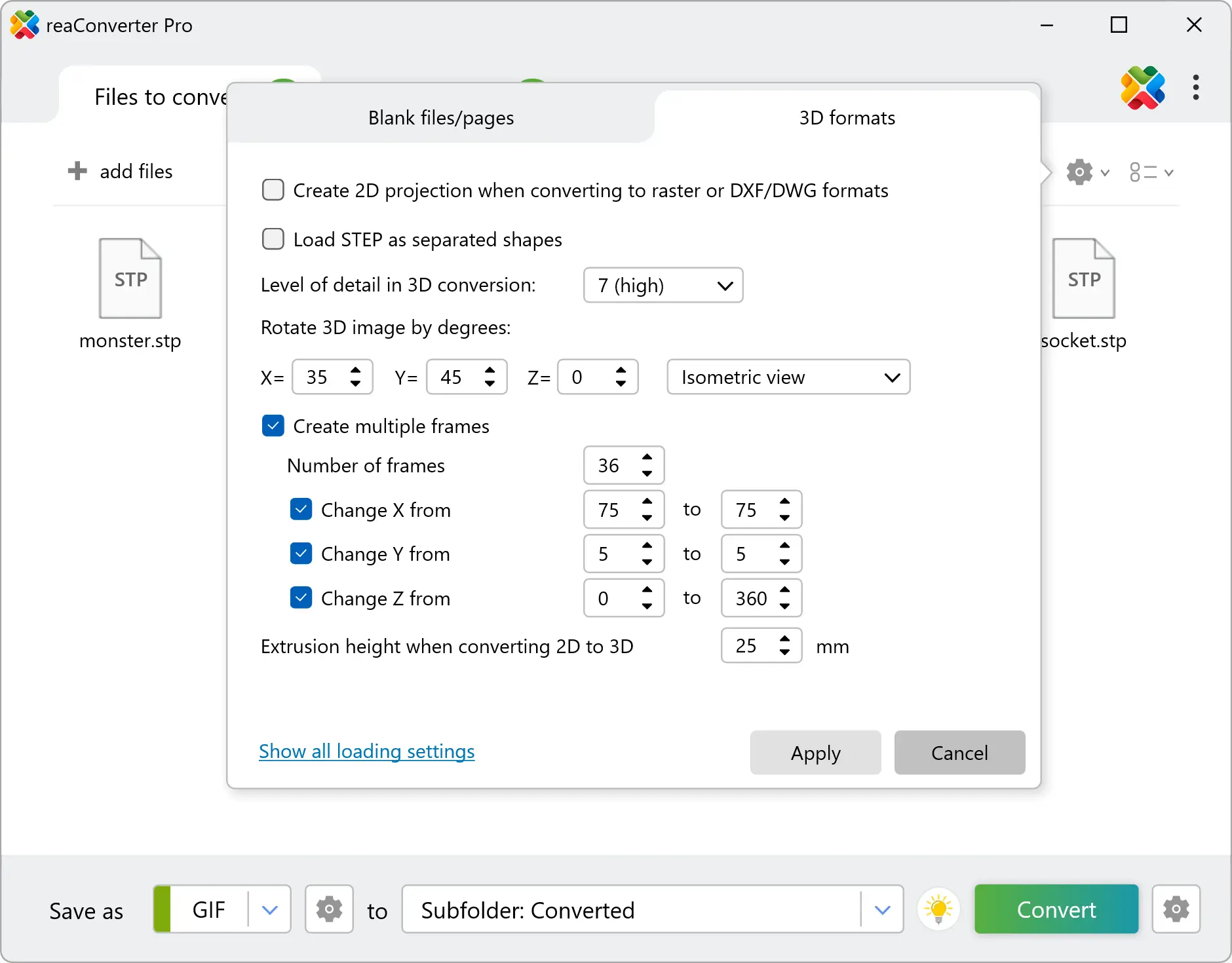Select the socket.stp file icon

click(1084, 278)
